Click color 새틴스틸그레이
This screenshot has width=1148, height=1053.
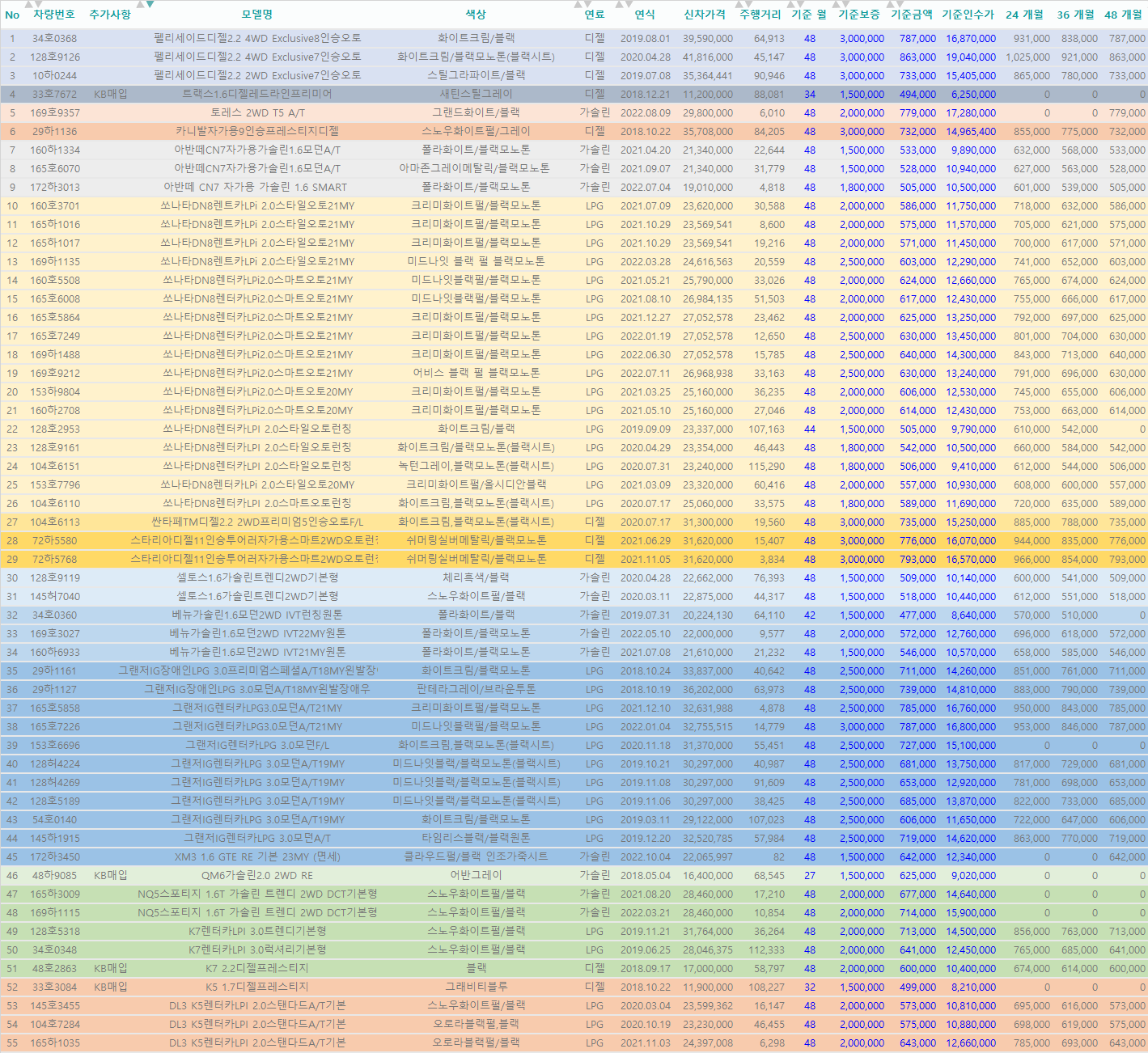tap(476, 94)
